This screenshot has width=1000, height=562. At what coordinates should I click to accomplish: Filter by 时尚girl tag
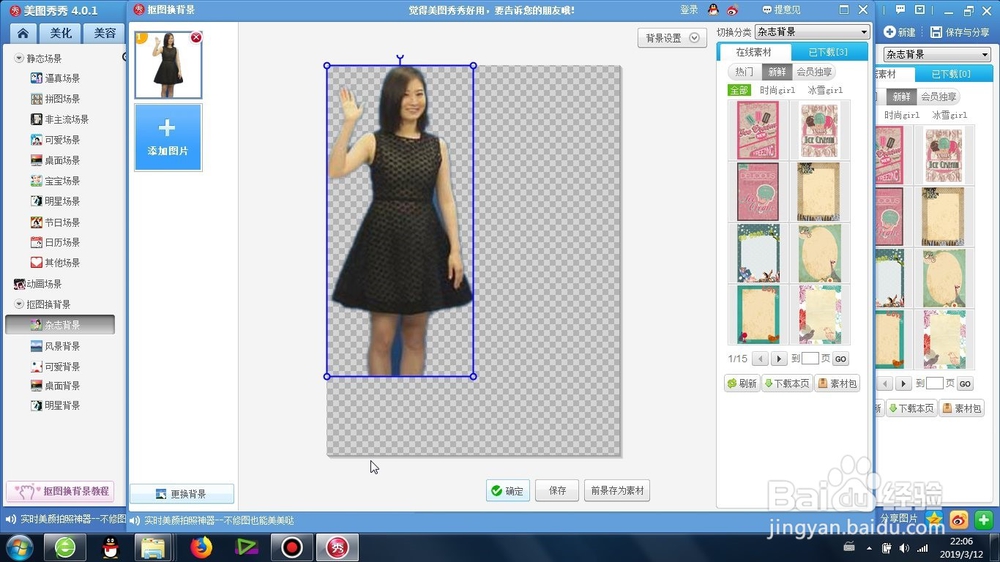(777, 90)
